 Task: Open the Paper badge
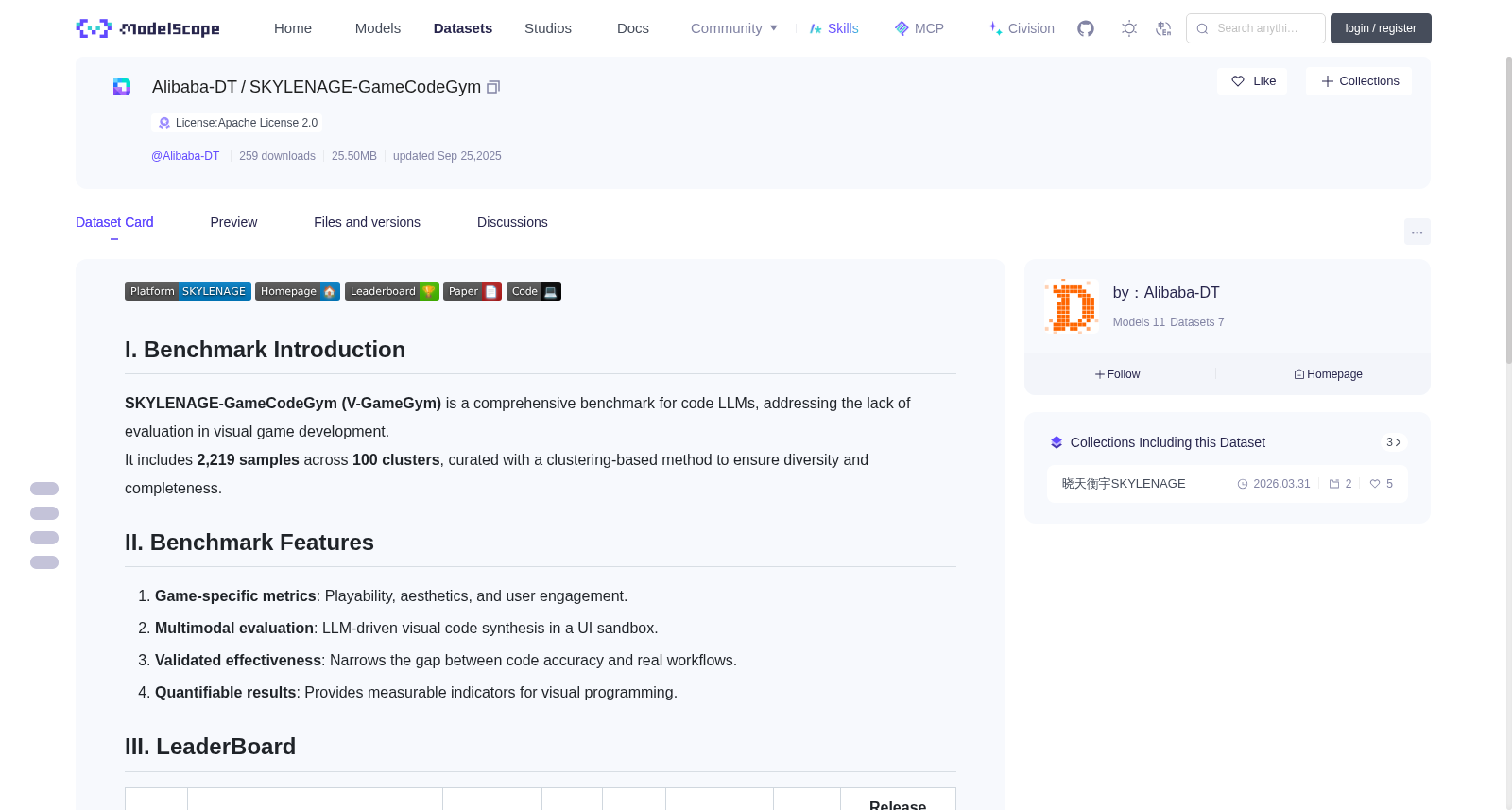472,291
